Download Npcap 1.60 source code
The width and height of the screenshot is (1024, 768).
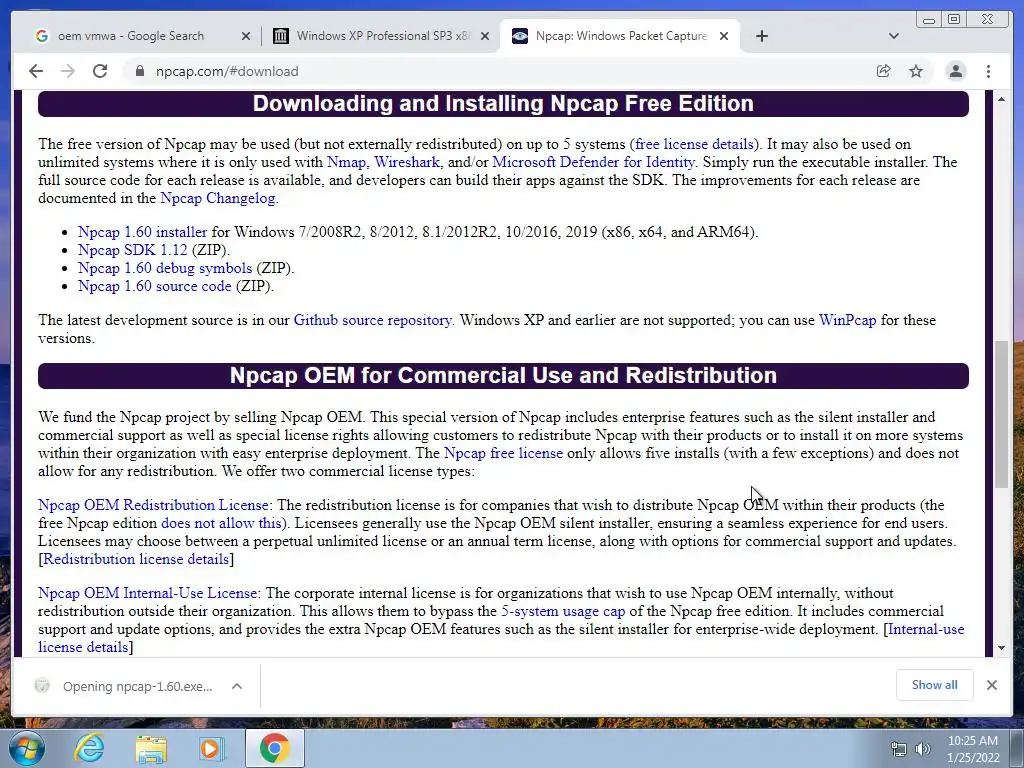pos(155,286)
